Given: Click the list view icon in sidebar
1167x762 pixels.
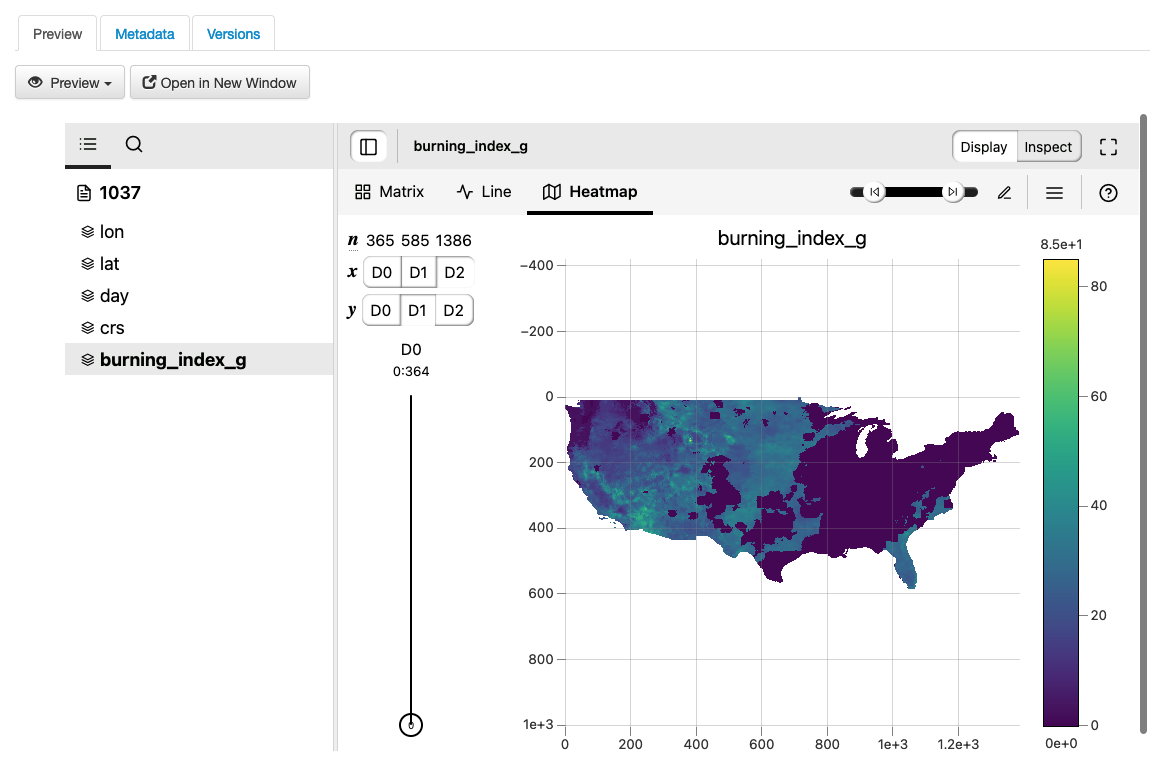Looking at the screenshot, I should tap(88, 144).
